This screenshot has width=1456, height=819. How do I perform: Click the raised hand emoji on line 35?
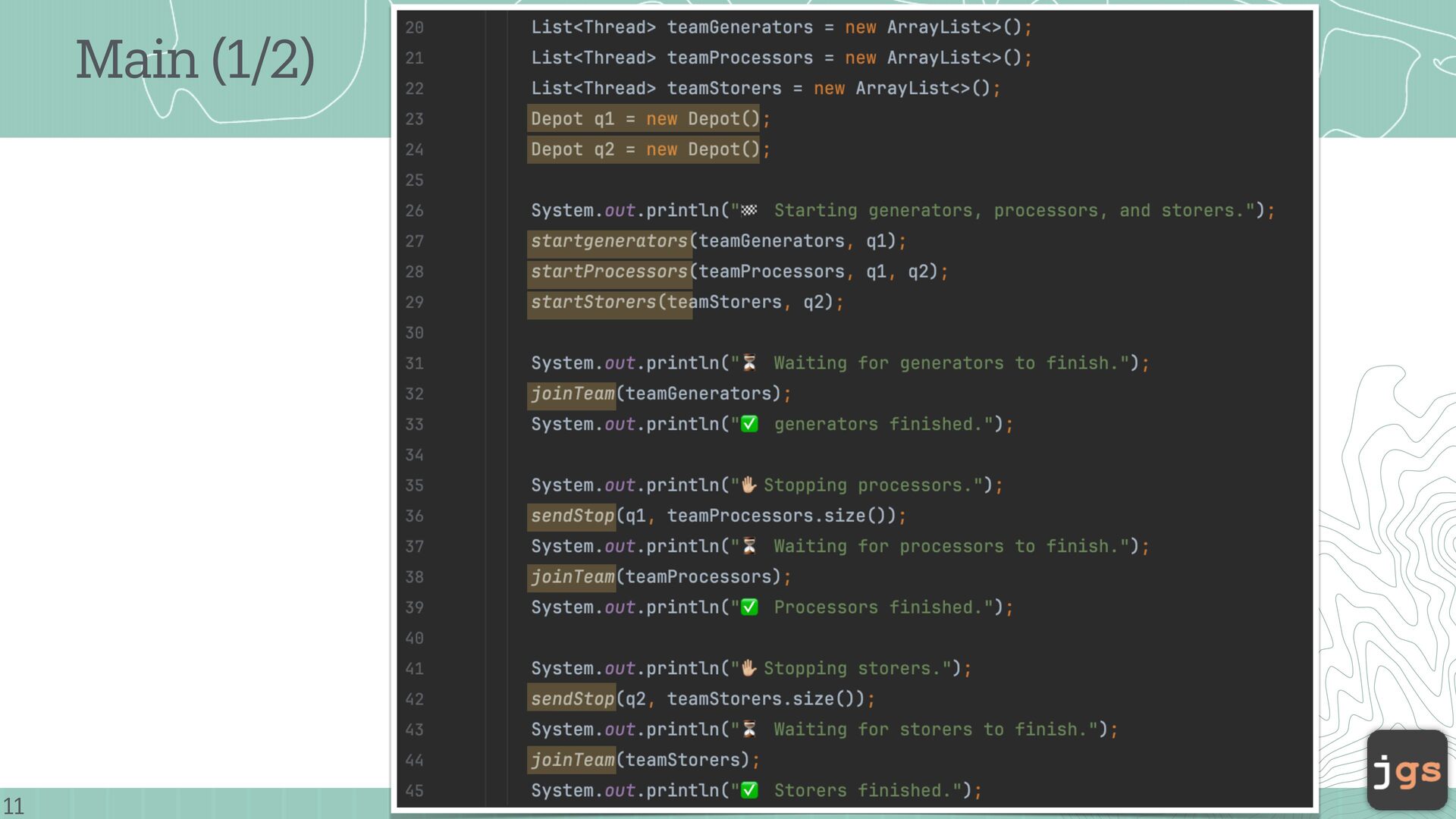point(748,485)
